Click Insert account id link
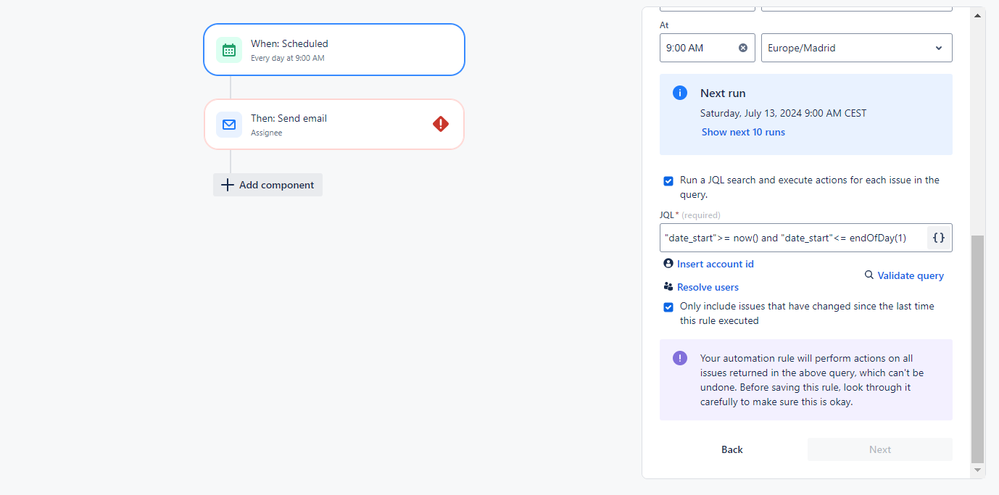 (x=715, y=264)
